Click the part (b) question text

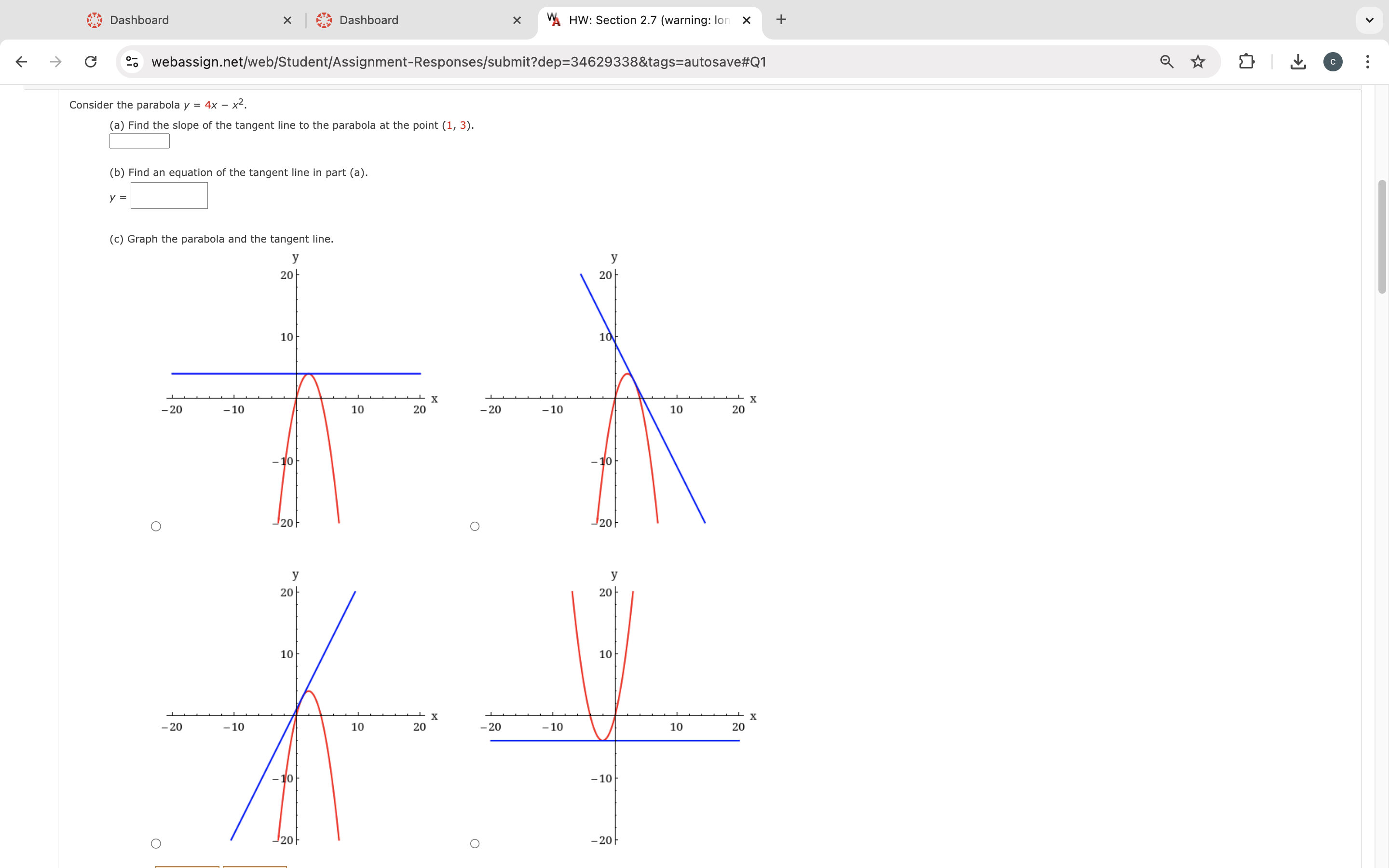[239, 172]
